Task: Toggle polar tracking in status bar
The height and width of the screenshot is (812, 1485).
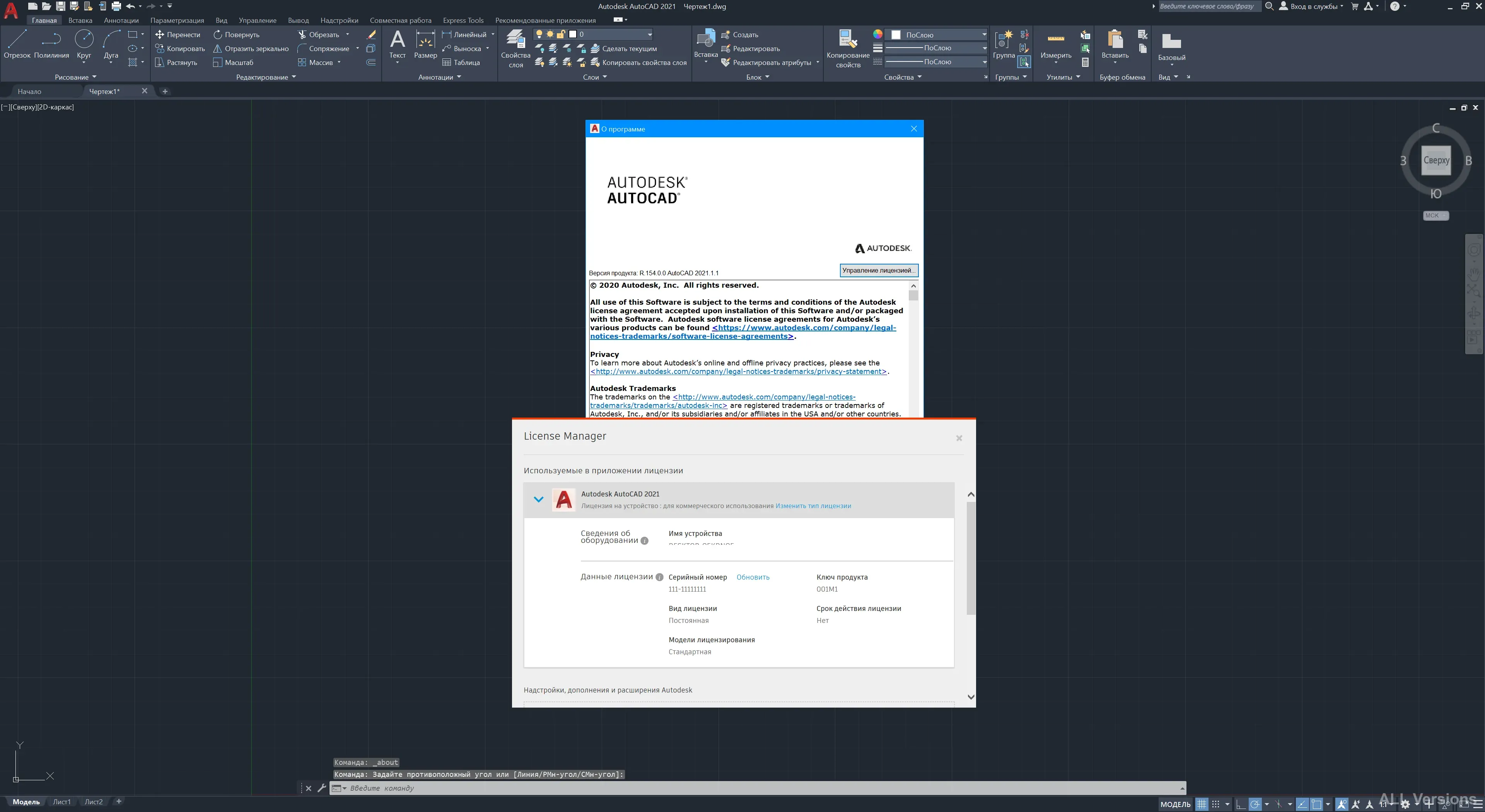Action: 1255,804
